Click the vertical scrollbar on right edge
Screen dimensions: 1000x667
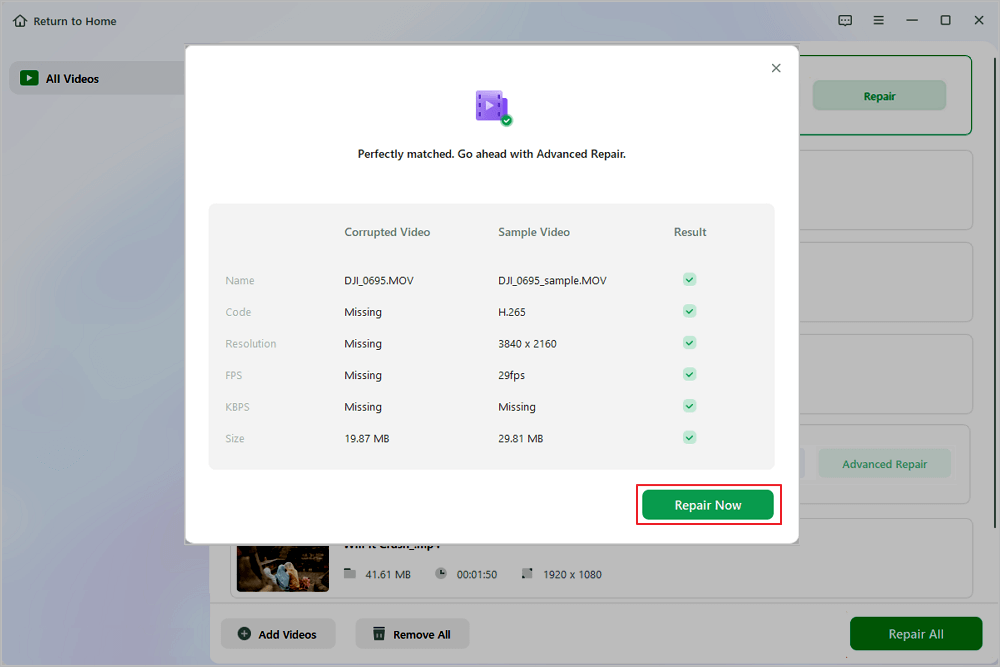tap(995, 293)
